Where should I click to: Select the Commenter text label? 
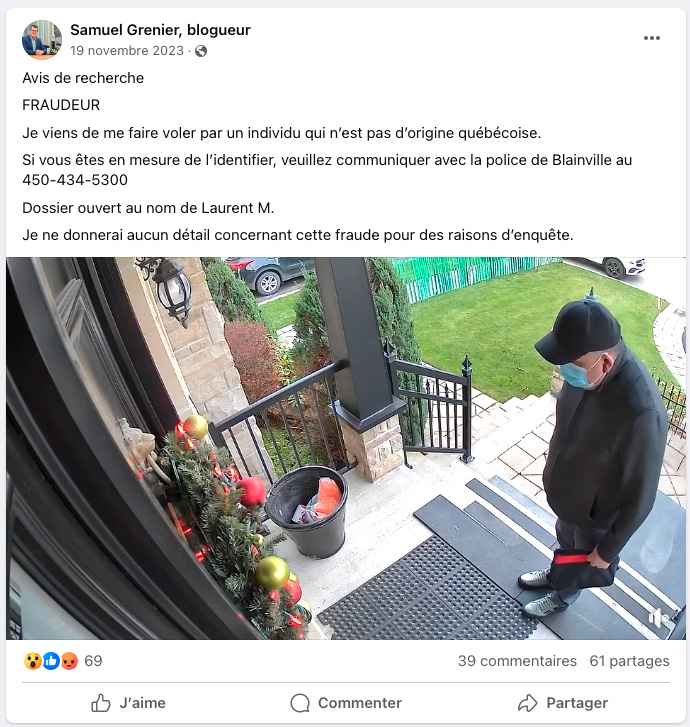pyautogui.click(x=360, y=703)
